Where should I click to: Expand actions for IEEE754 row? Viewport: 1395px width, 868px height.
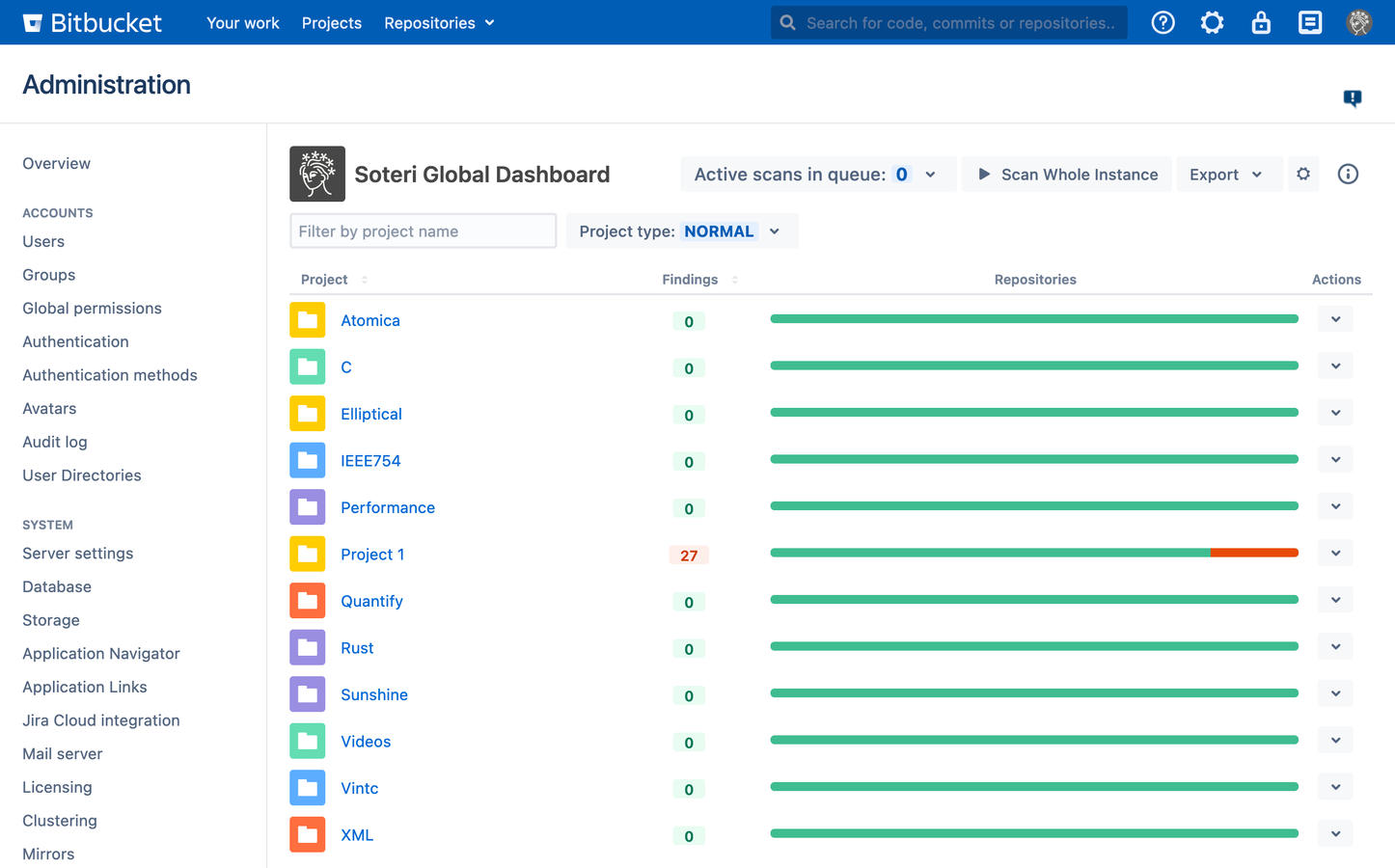(x=1335, y=460)
